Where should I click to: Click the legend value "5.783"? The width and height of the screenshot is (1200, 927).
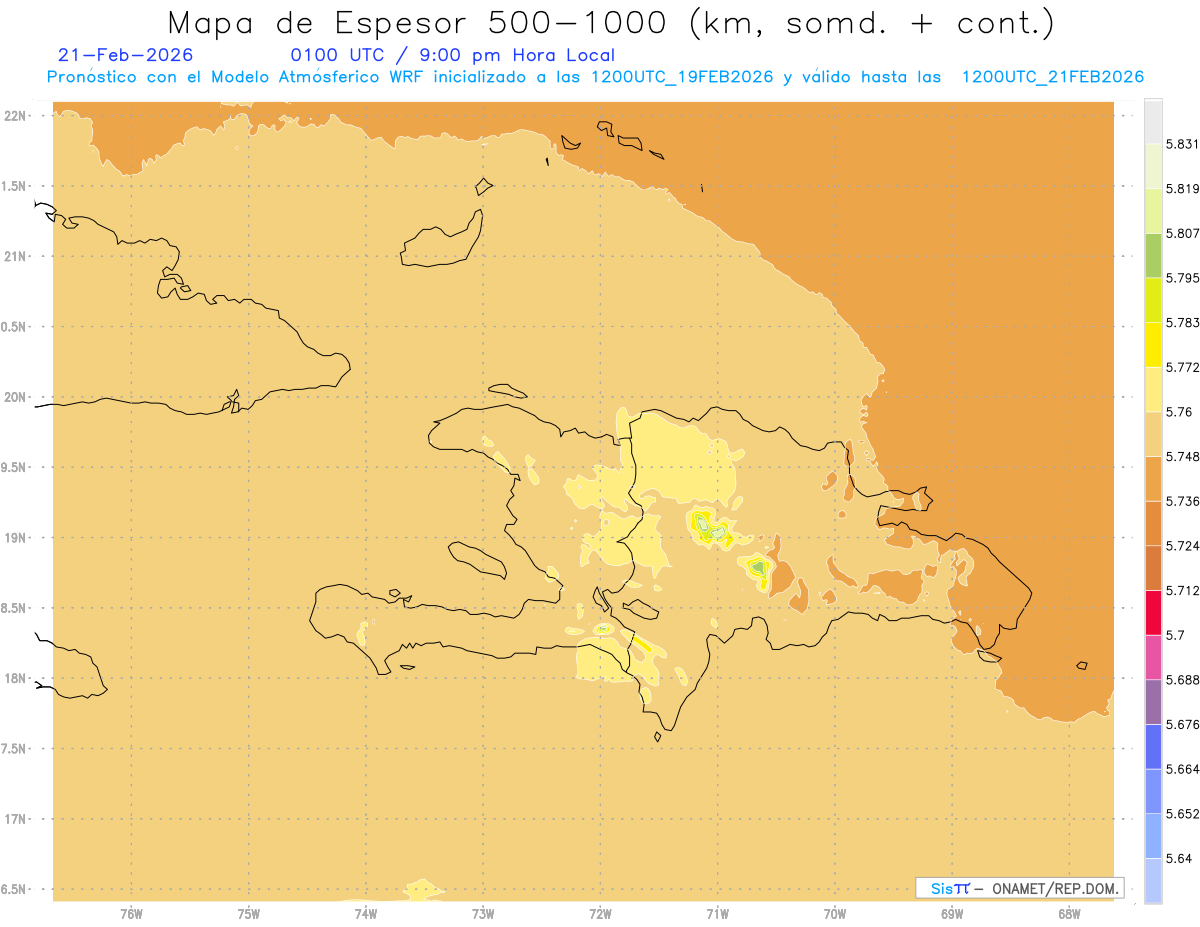pyautogui.click(x=1182, y=322)
